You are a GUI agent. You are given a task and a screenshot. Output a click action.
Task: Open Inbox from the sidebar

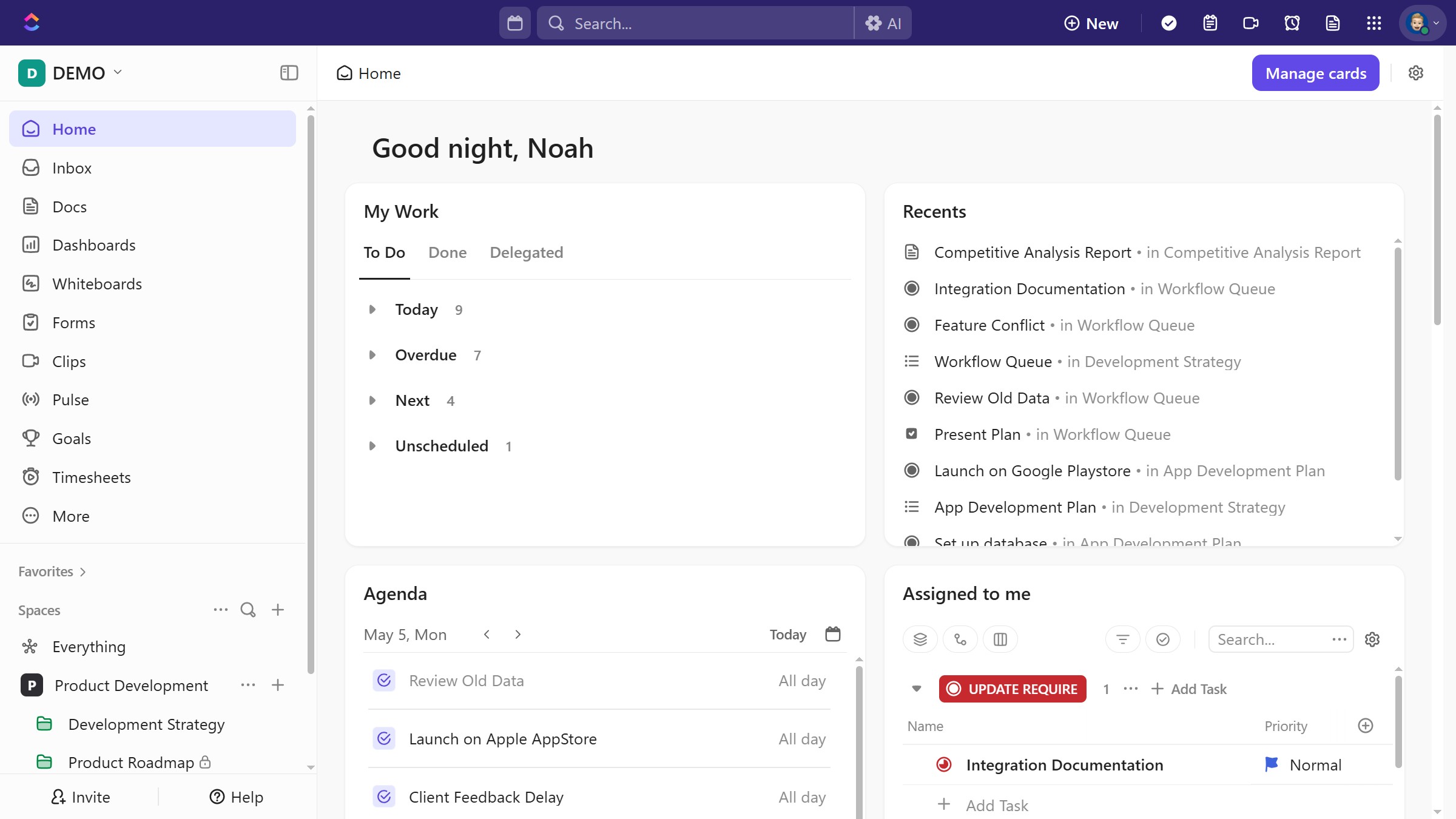[x=152, y=168]
